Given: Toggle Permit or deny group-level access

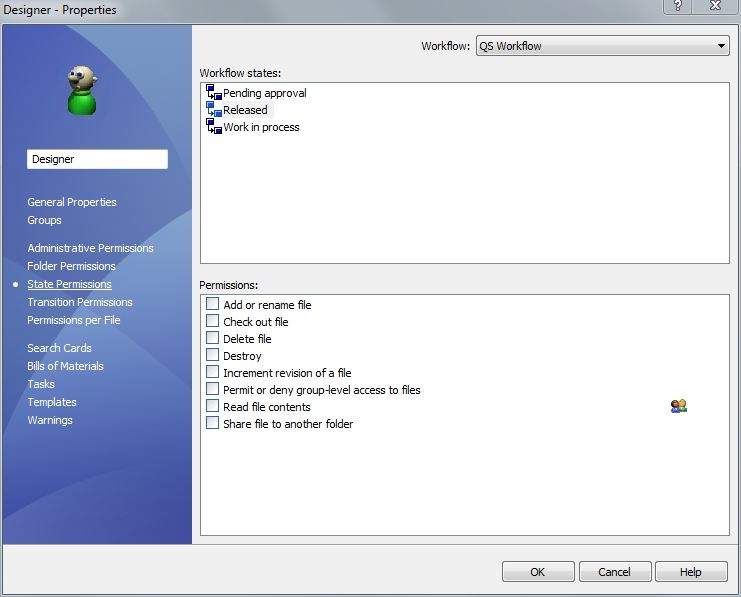Looking at the screenshot, I should click(x=212, y=389).
